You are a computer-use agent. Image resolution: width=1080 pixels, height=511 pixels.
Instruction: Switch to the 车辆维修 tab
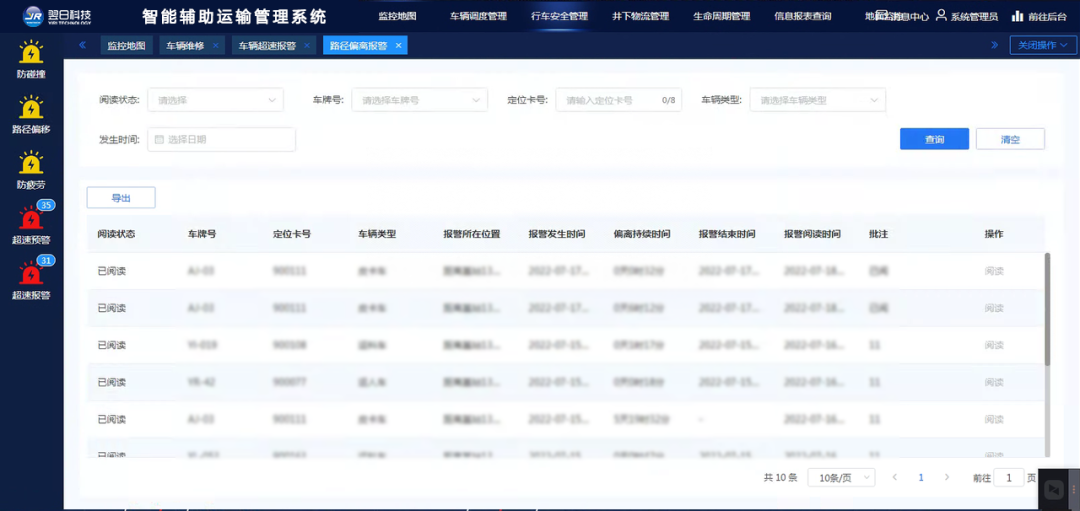point(185,45)
